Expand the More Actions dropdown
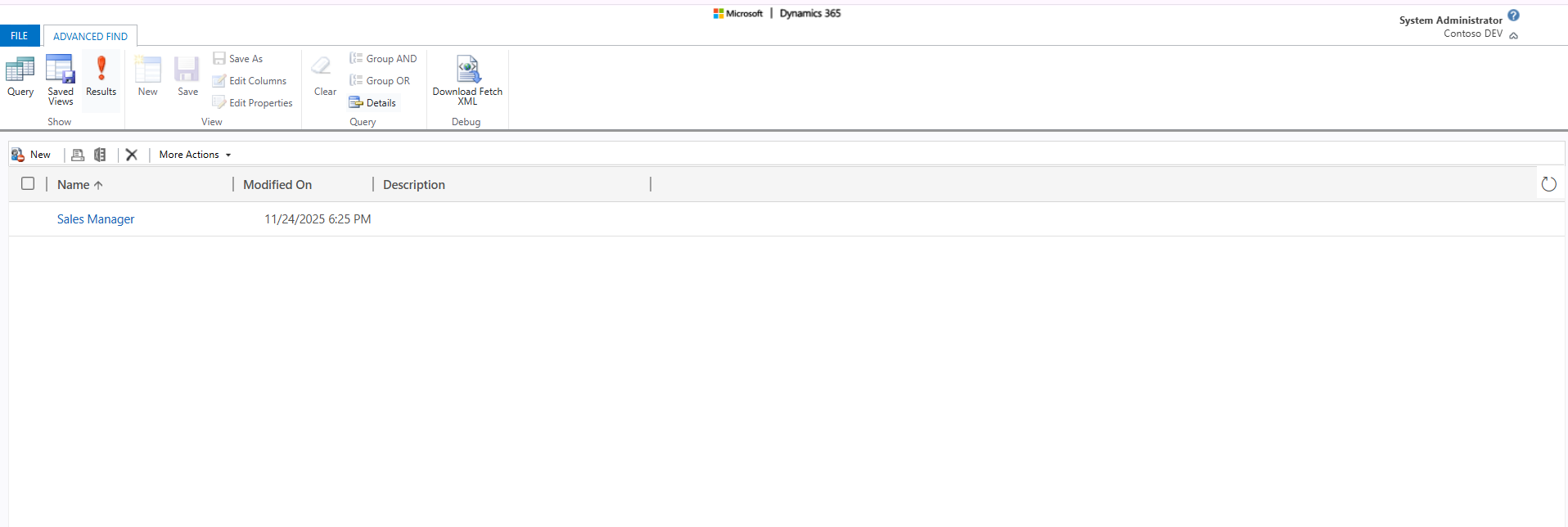The image size is (1568, 527). point(195,155)
